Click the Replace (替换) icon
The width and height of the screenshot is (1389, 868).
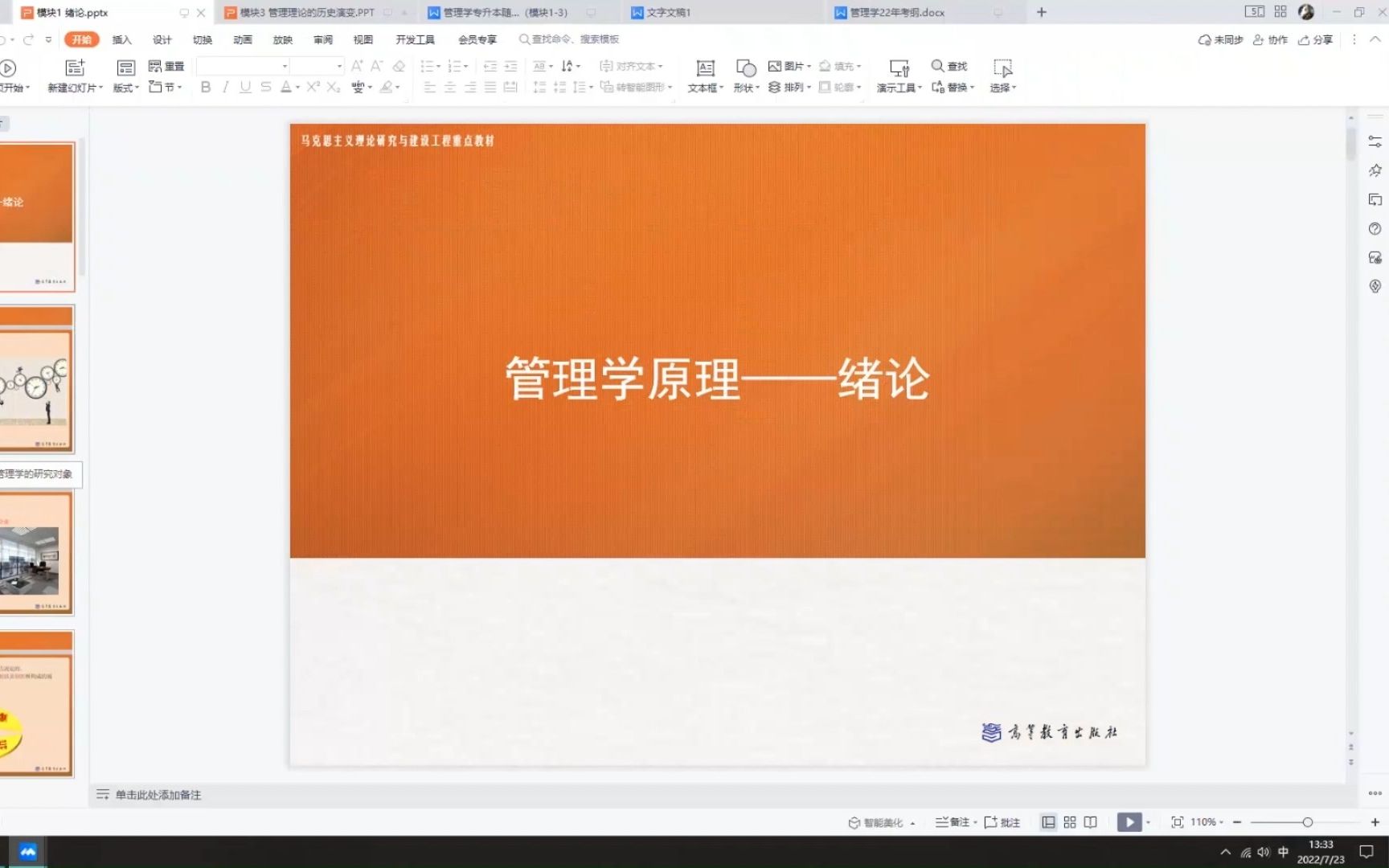point(938,87)
